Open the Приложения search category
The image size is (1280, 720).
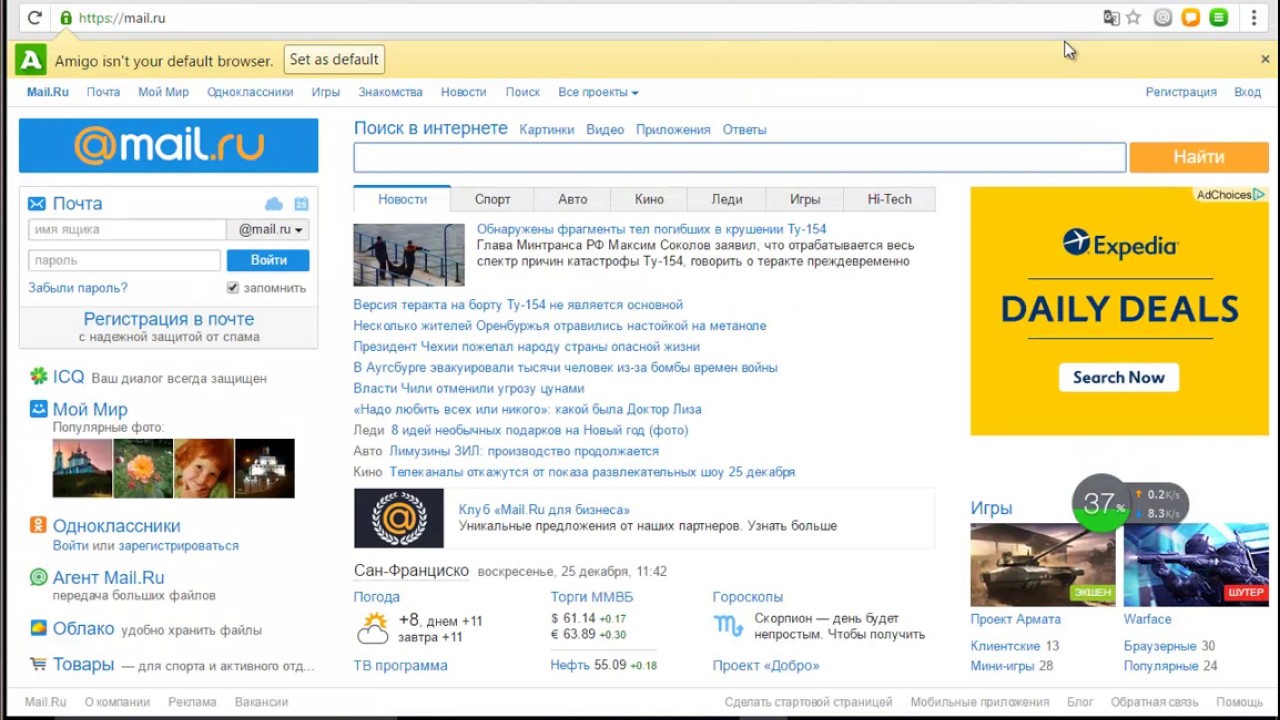point(673,130)
